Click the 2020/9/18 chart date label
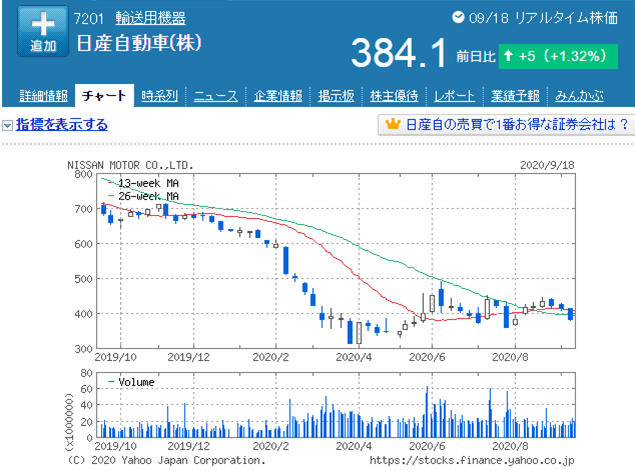 pyautogui.click(x=547, y=165)
